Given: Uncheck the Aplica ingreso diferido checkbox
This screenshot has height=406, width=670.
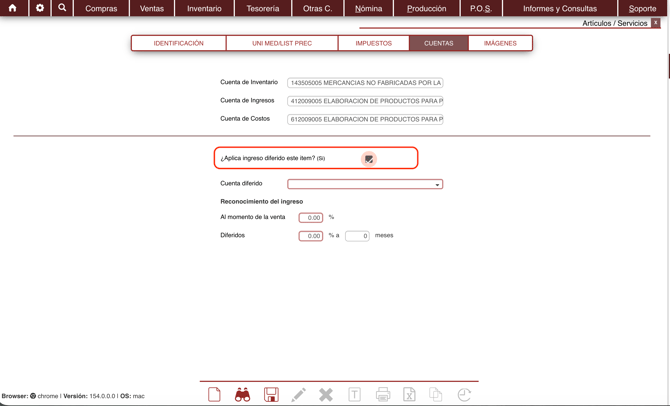Looking at the screenshot, I should click(369, 159).
